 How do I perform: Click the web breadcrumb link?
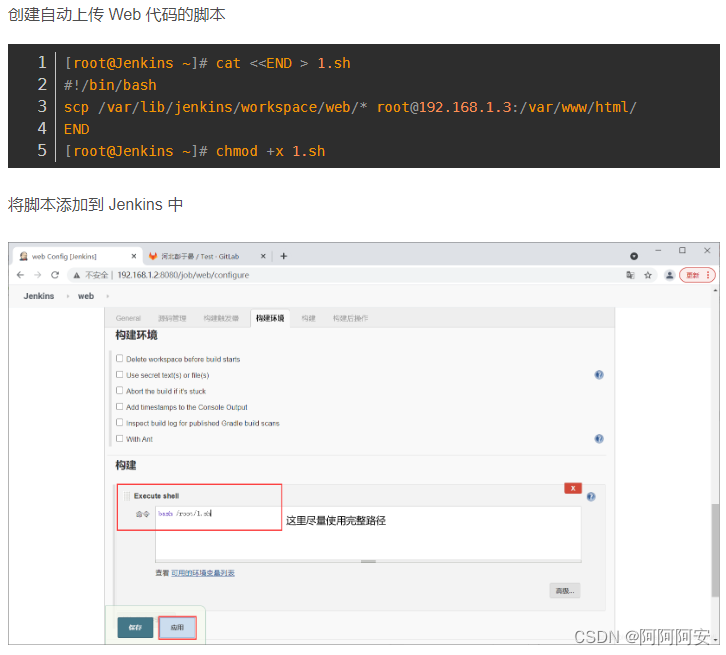point(86,296)
